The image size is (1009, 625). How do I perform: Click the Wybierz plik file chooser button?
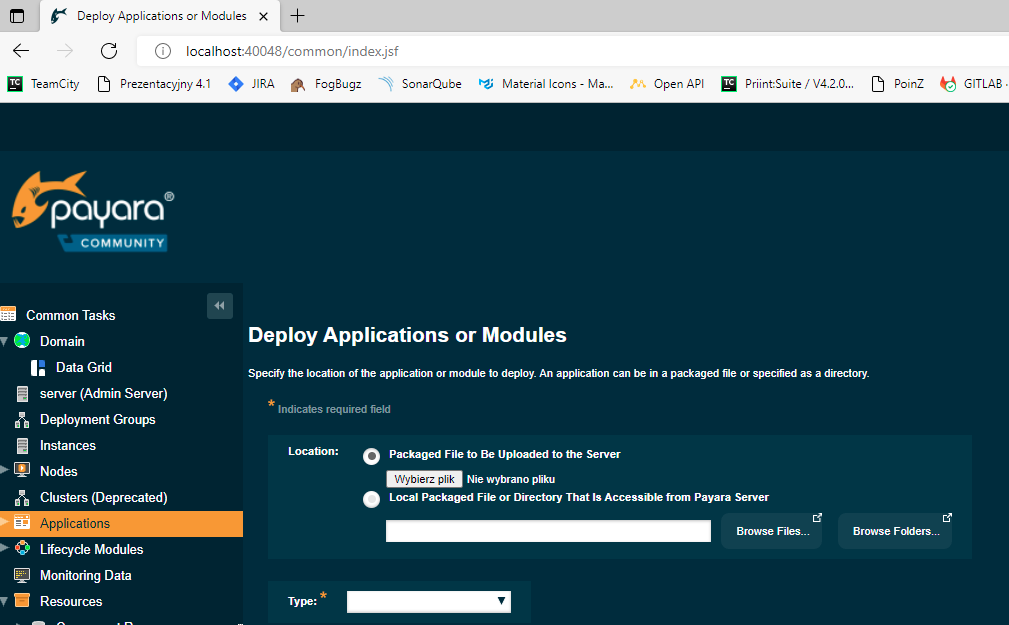point(424,479)
